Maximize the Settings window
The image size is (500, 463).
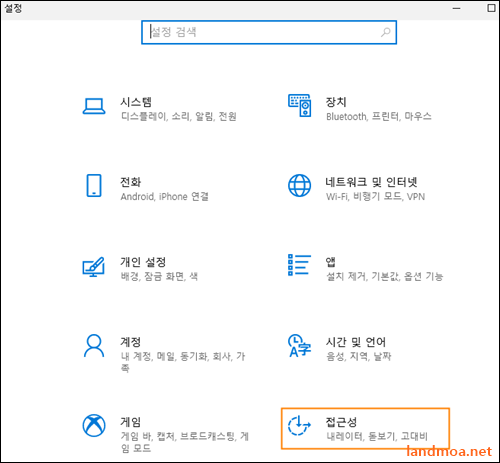[x=491, y=8]
